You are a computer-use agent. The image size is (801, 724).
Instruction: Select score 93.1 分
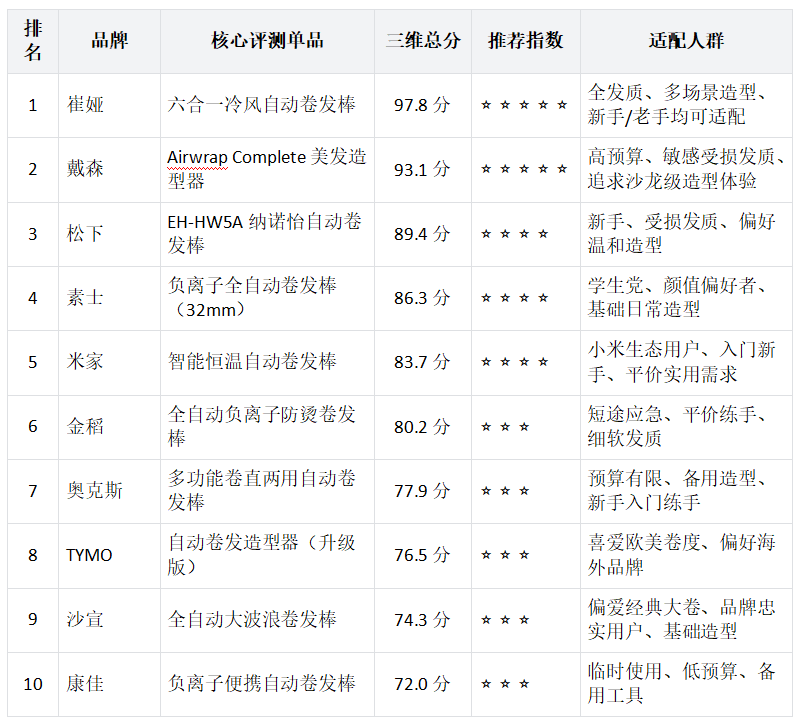(x=423, y=170)
